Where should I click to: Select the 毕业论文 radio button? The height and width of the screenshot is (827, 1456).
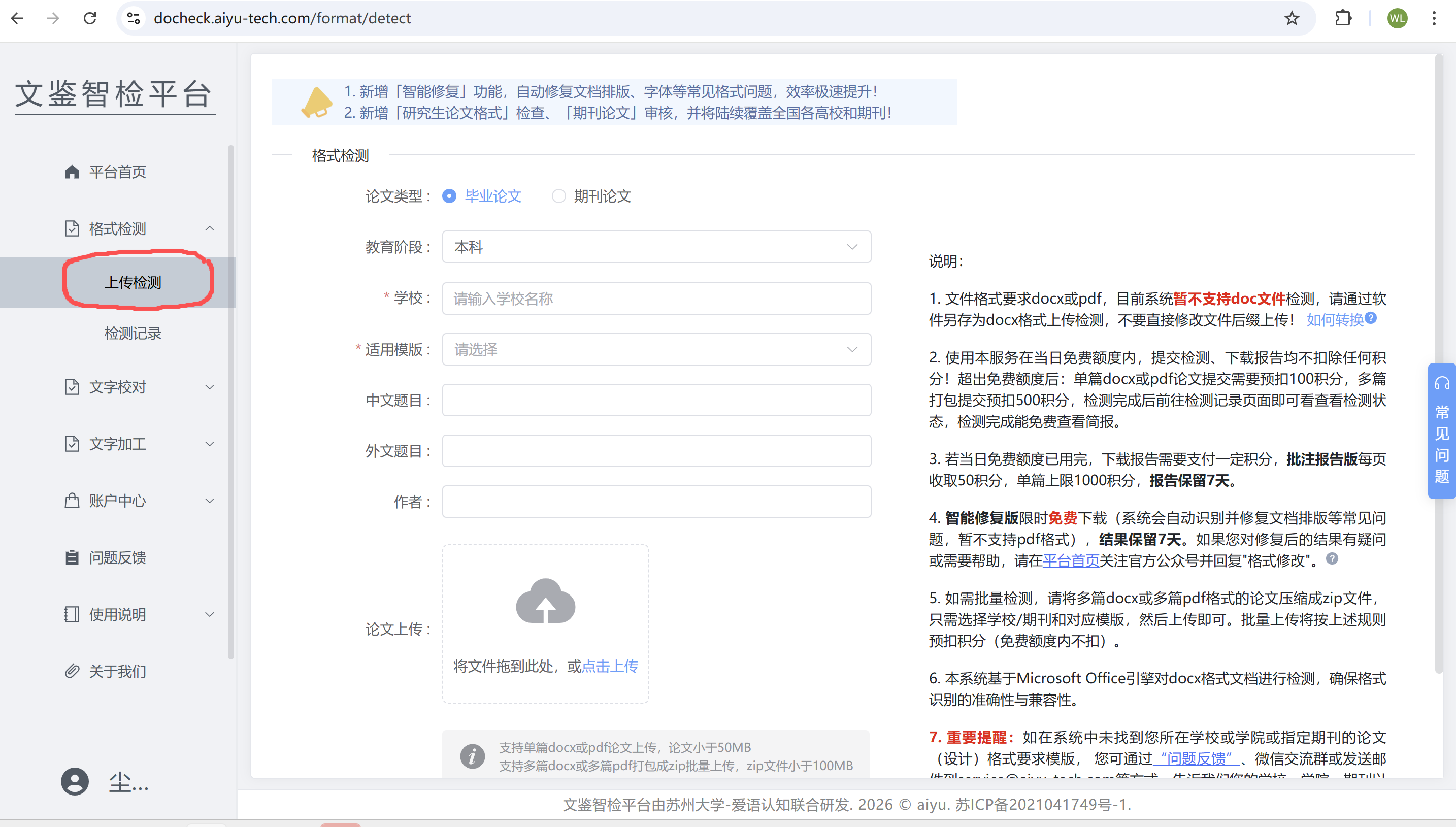(x=449, y=196)
